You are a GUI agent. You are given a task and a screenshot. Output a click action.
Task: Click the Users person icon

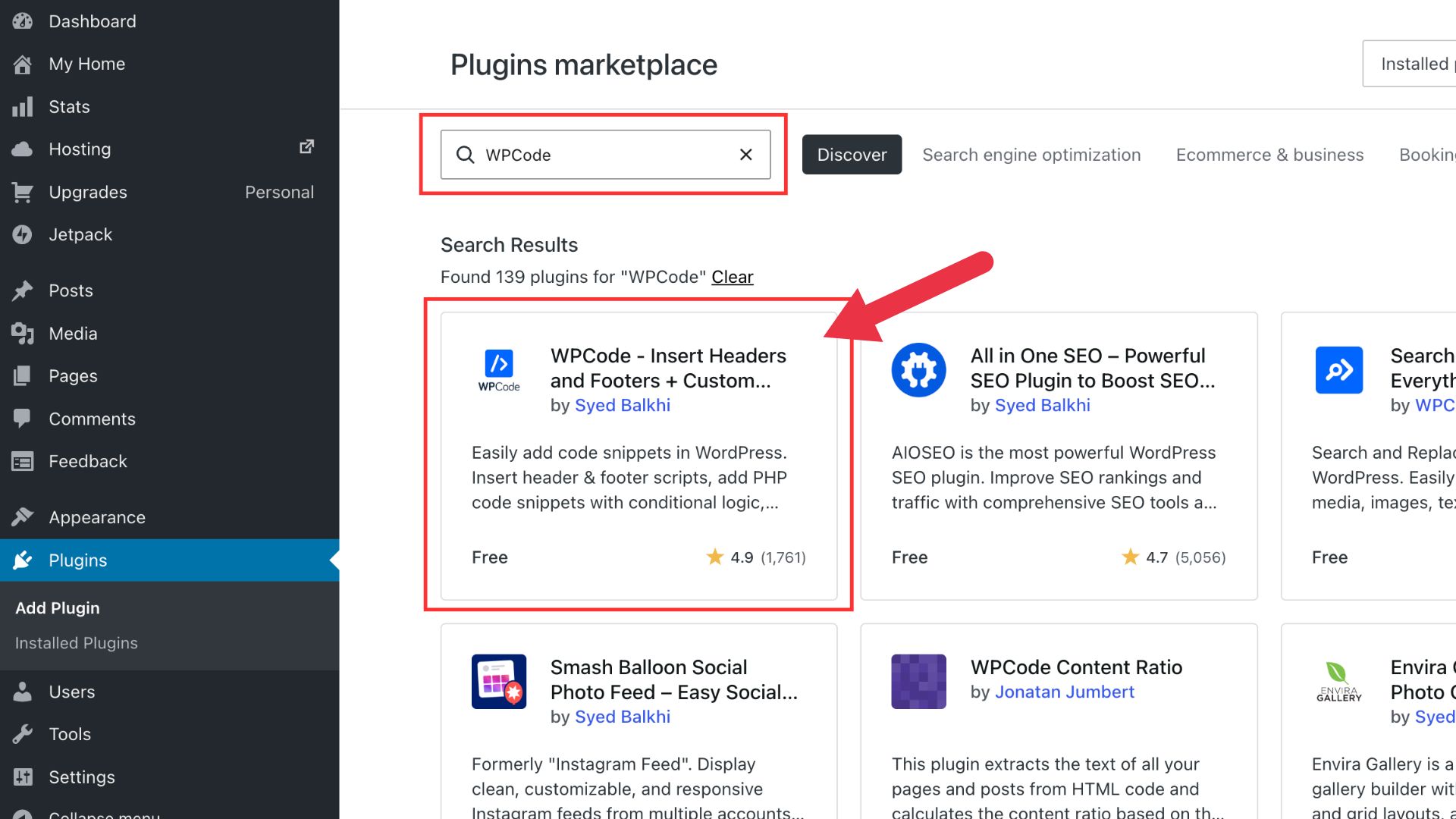23,692
